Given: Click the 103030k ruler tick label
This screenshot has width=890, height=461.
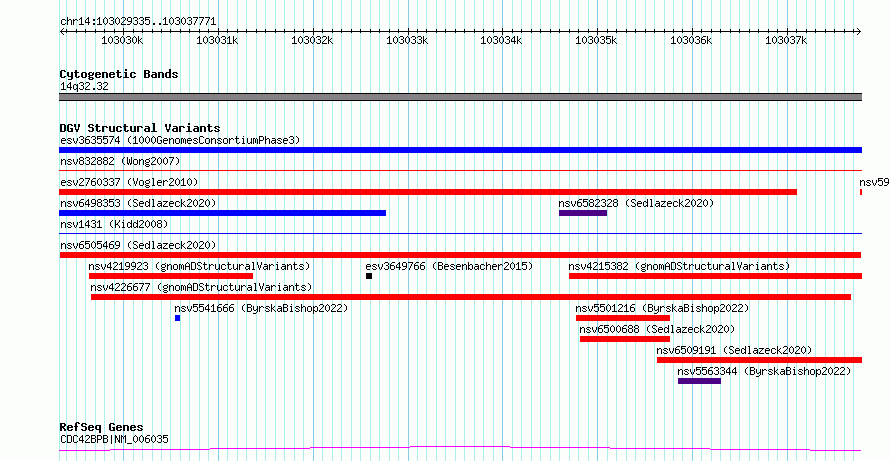Looking at the screenshot, I should coord(122,40).
